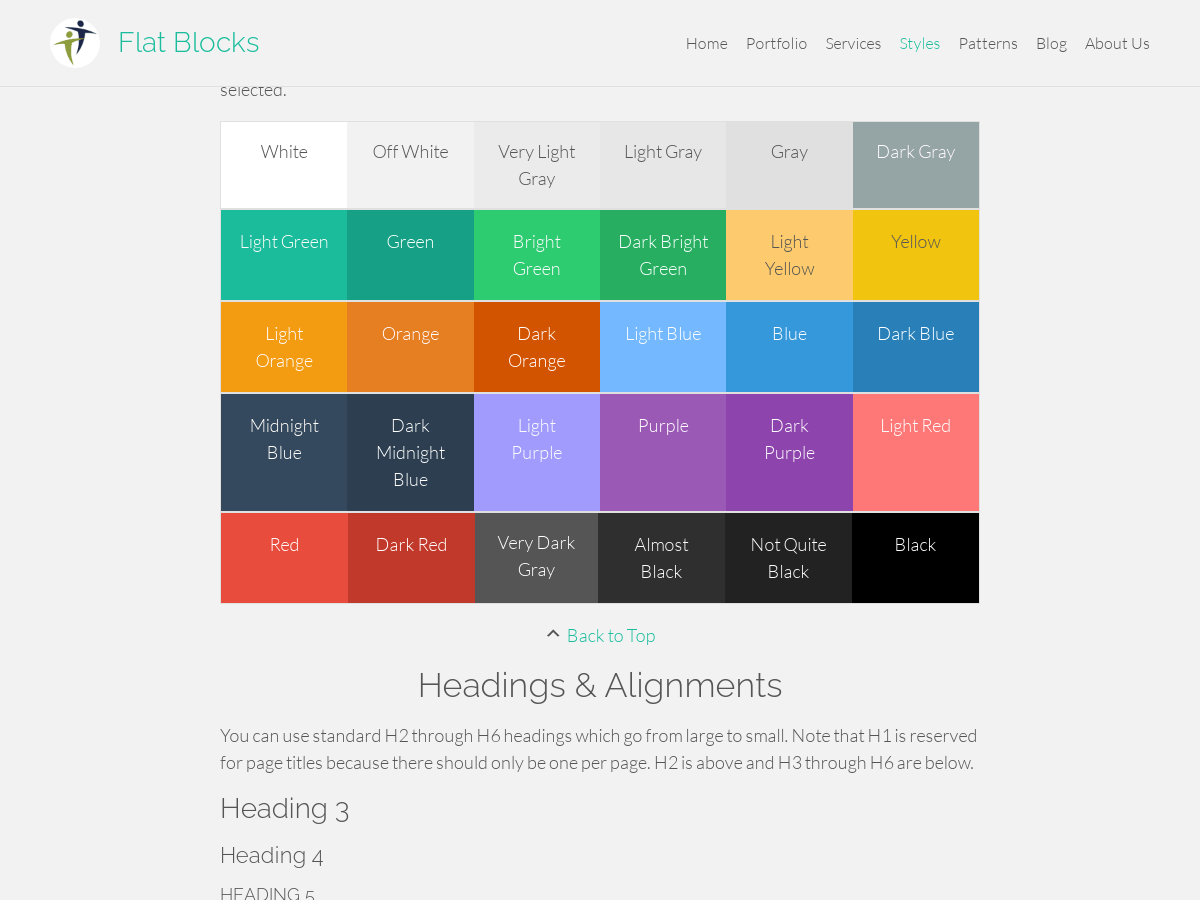Pick the Dark Blue swatch
Screen dimensions: 1200x900
916,347
